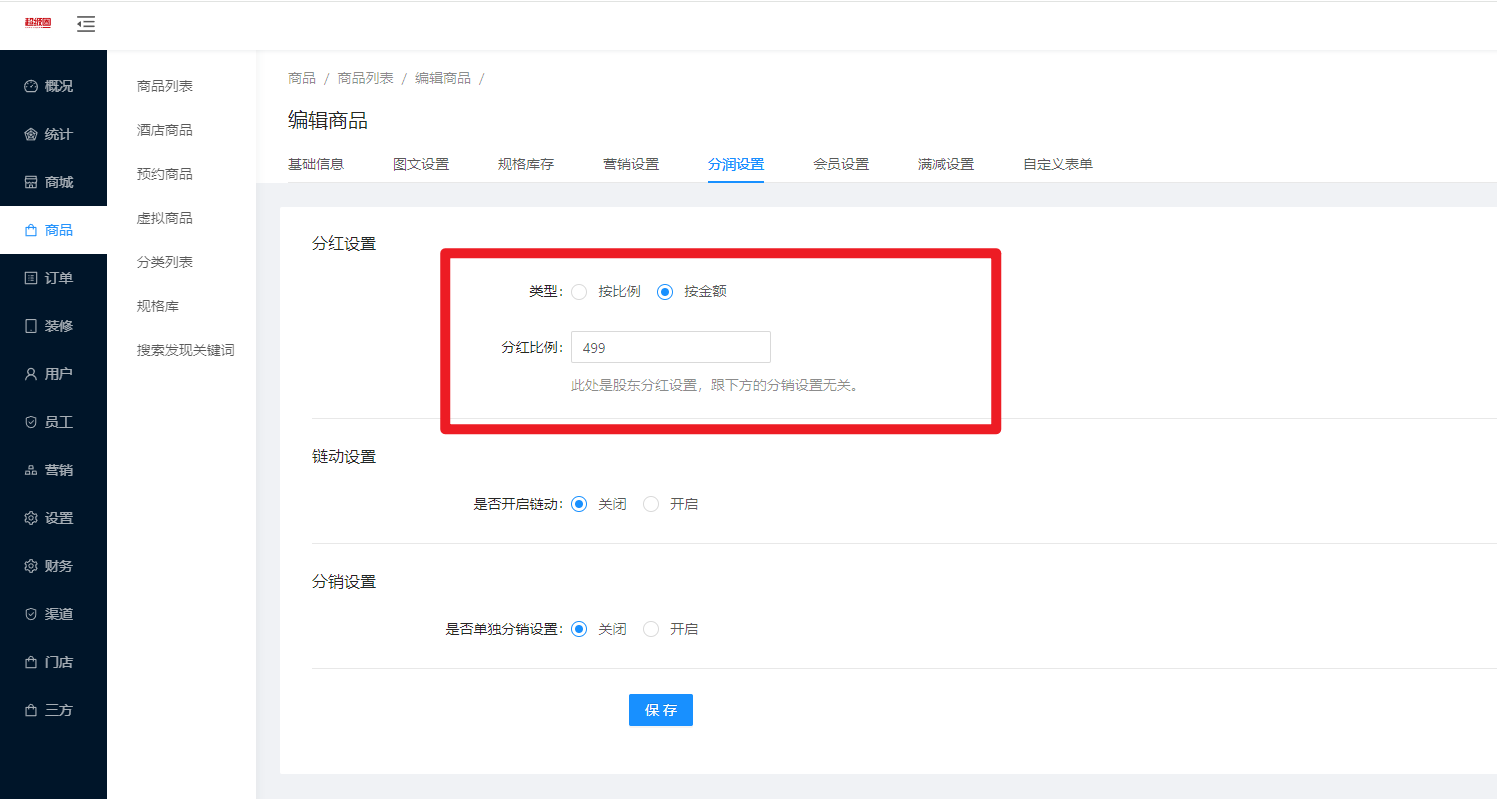The image size is (1497, 799).
Task: Switch to the 基础信息 tab
Action: point(316,164)
